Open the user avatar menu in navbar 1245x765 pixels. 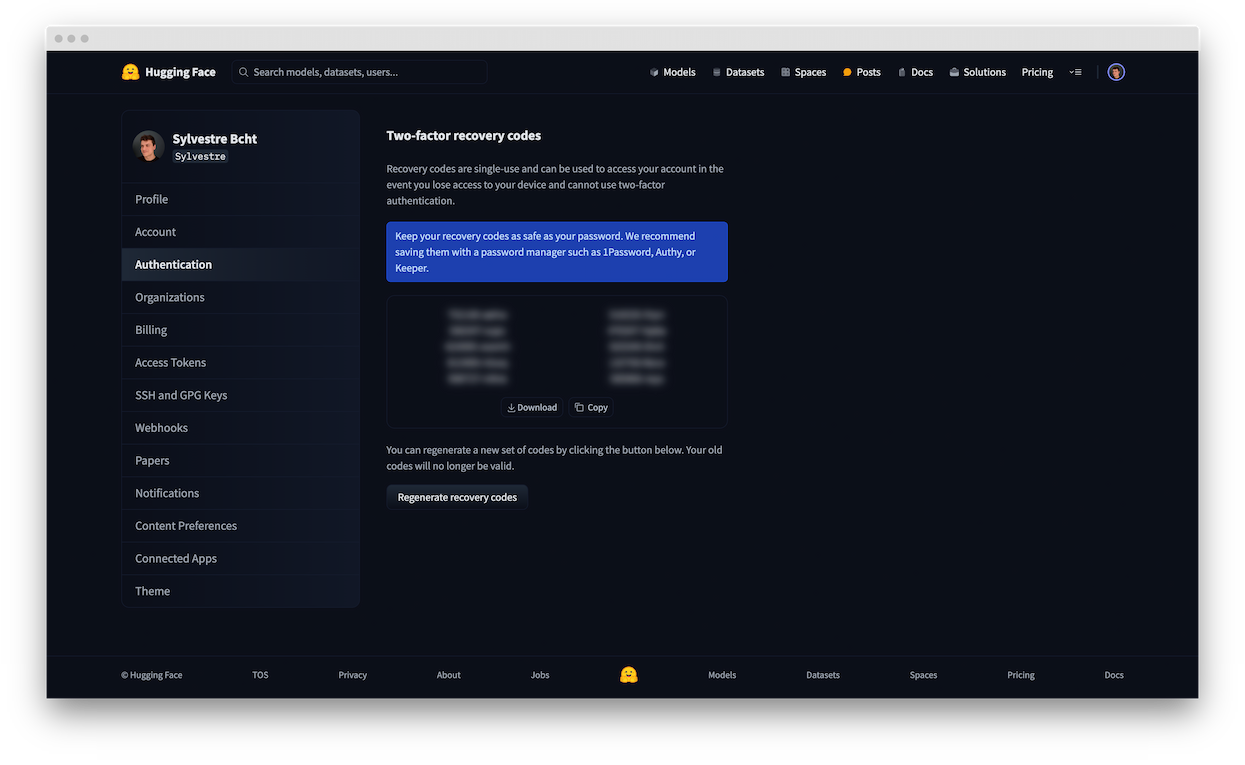pos(1116,72)
